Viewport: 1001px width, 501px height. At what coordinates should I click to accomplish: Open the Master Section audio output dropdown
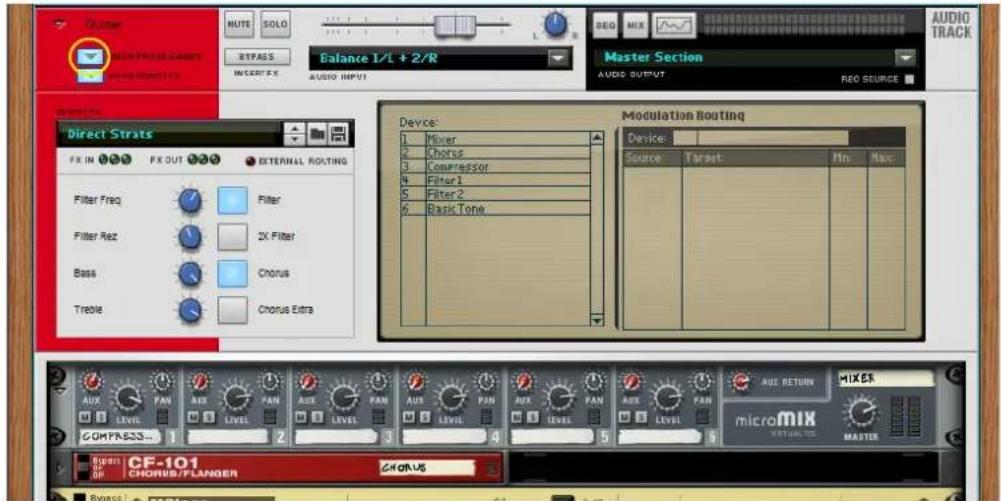905,58
